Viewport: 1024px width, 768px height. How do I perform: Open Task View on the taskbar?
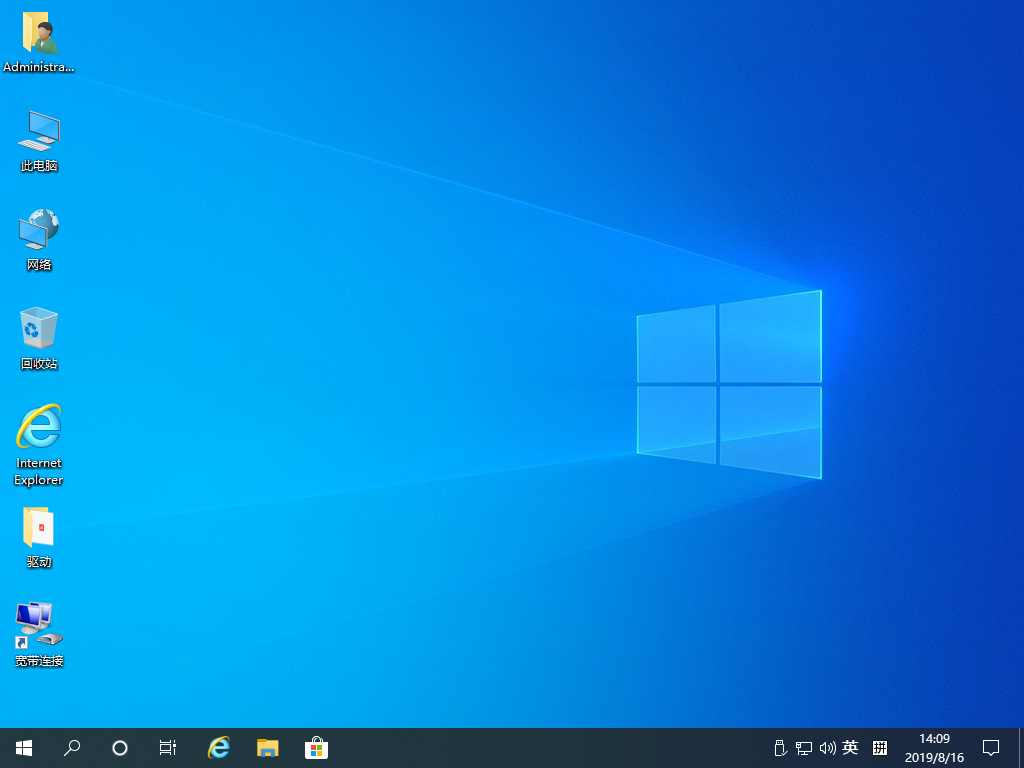(x=167, y=747)
